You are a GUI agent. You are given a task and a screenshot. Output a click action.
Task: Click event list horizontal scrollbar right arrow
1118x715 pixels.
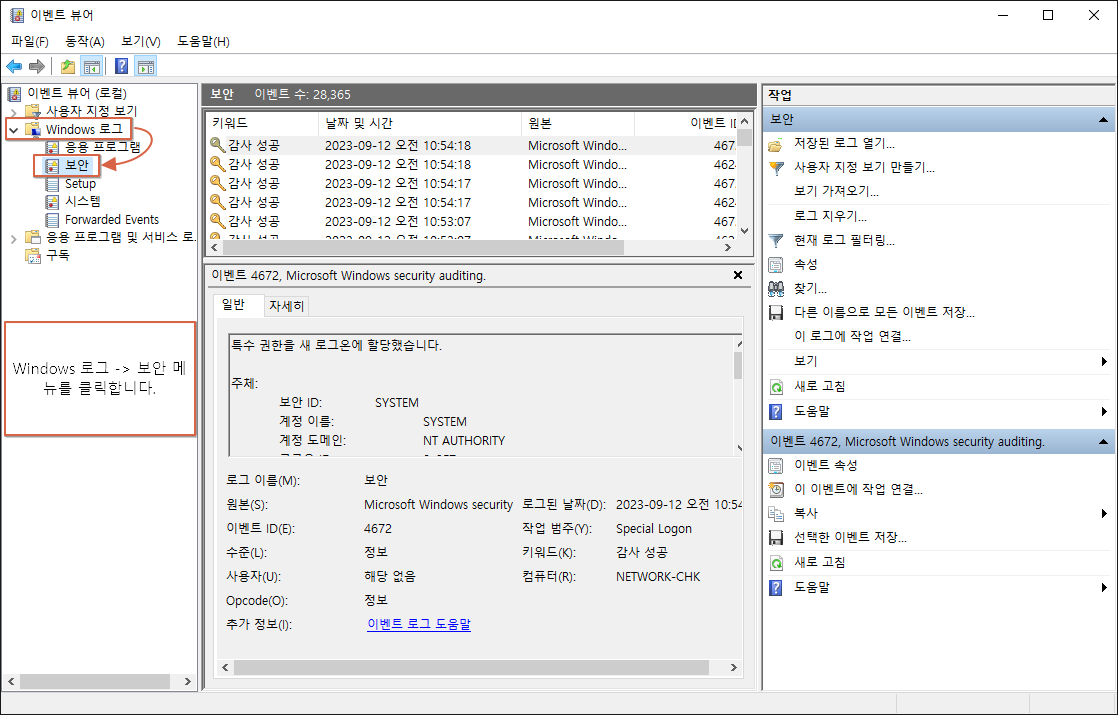[x=728, y=247]
